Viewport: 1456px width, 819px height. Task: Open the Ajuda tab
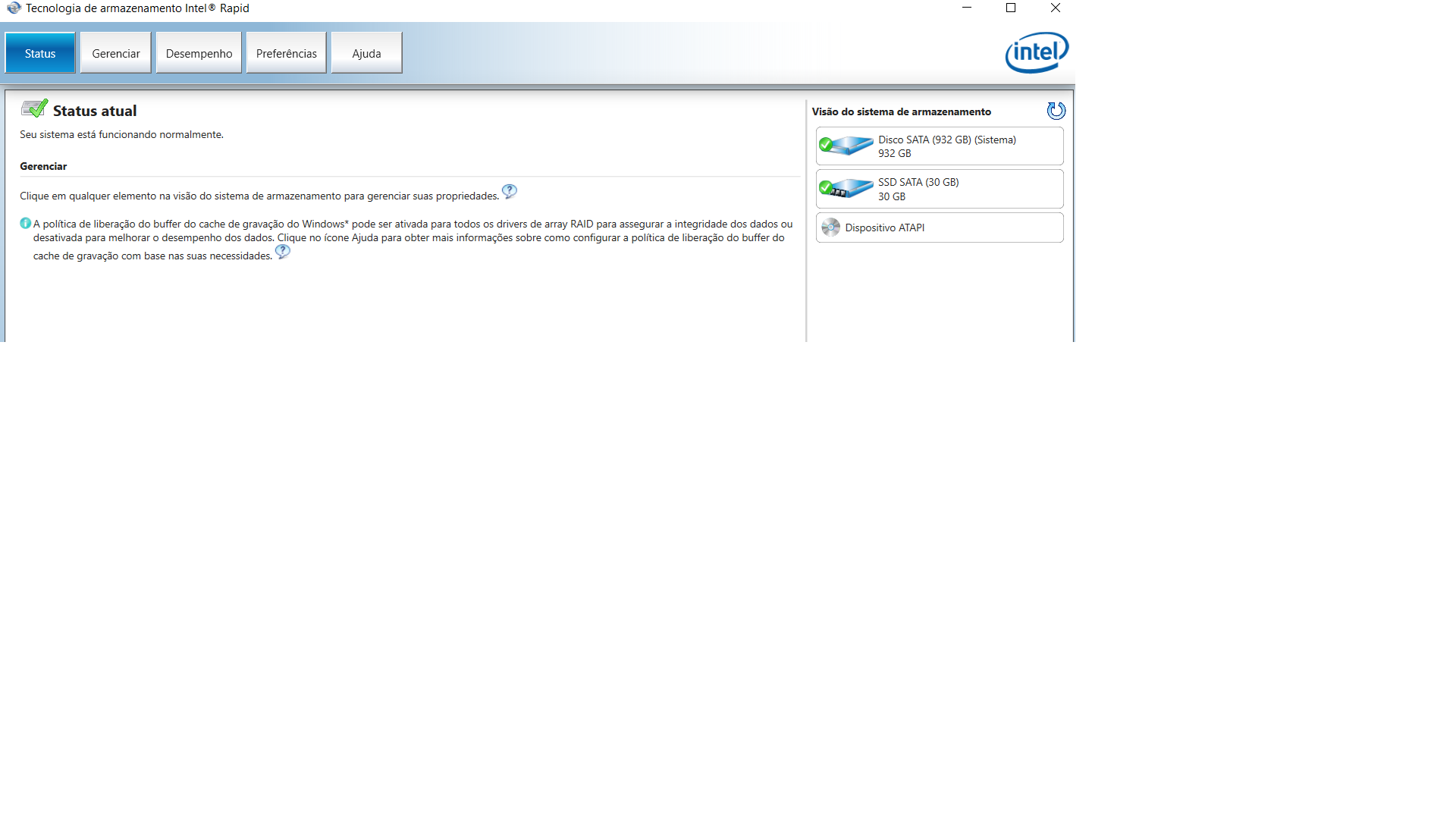366,53
